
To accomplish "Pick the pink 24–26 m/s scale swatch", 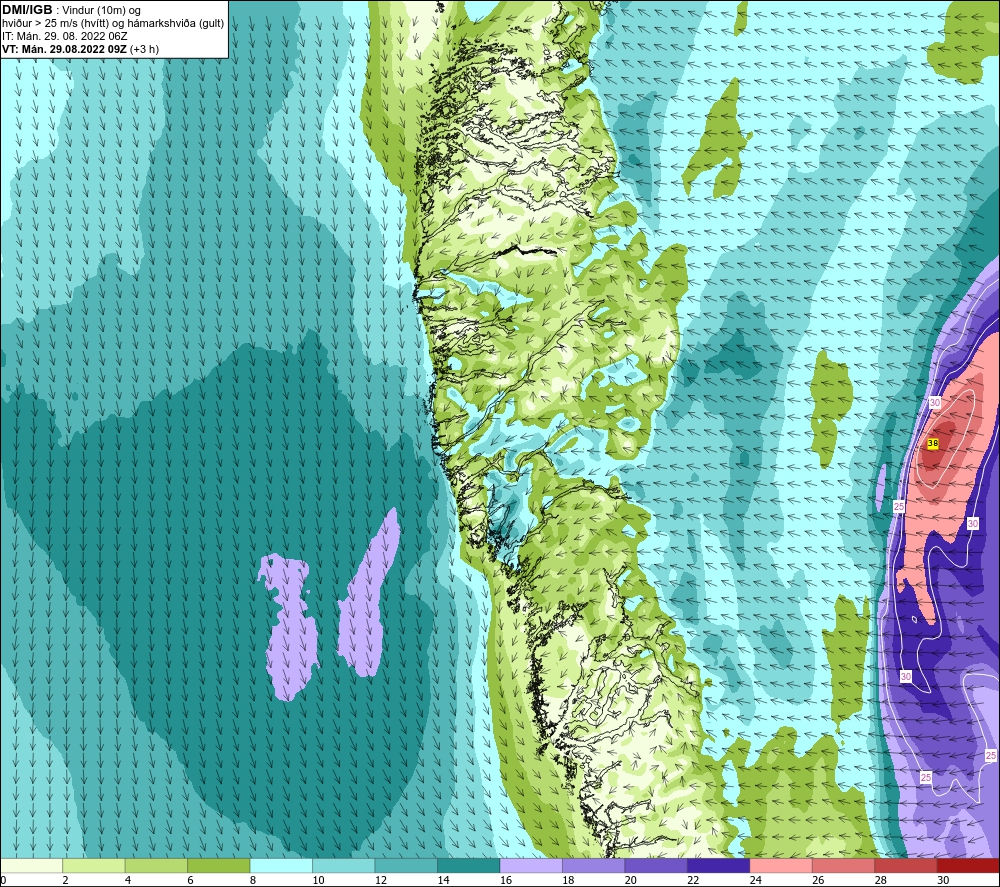I will coord(781,866).
